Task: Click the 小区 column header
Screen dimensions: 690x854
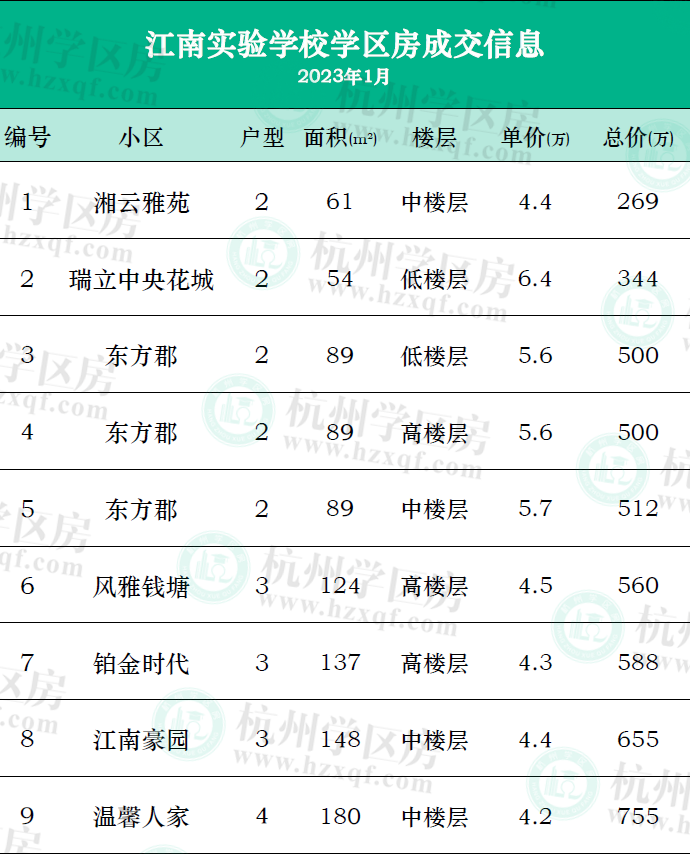Action: coord(142,138)
